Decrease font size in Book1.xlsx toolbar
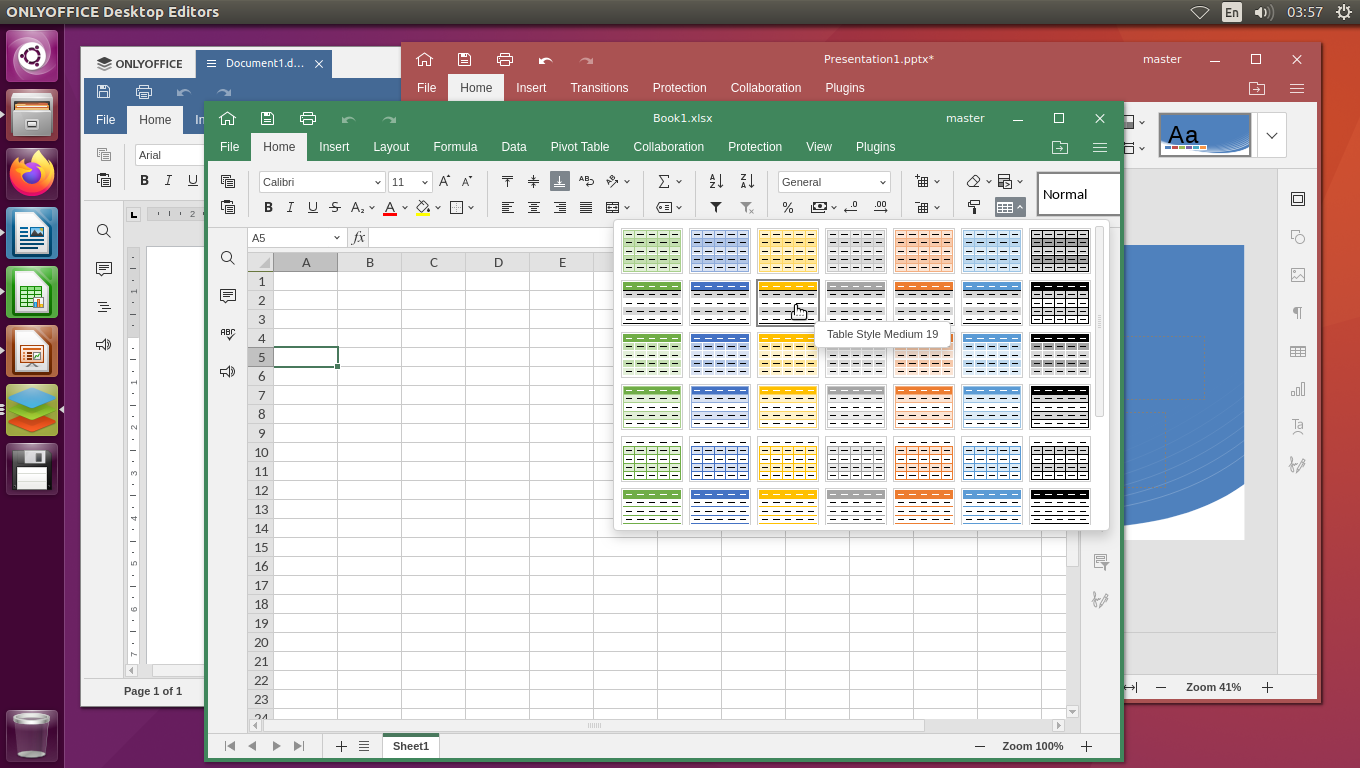This screenshot has width=1360, height=768. [x=467, y=182]
